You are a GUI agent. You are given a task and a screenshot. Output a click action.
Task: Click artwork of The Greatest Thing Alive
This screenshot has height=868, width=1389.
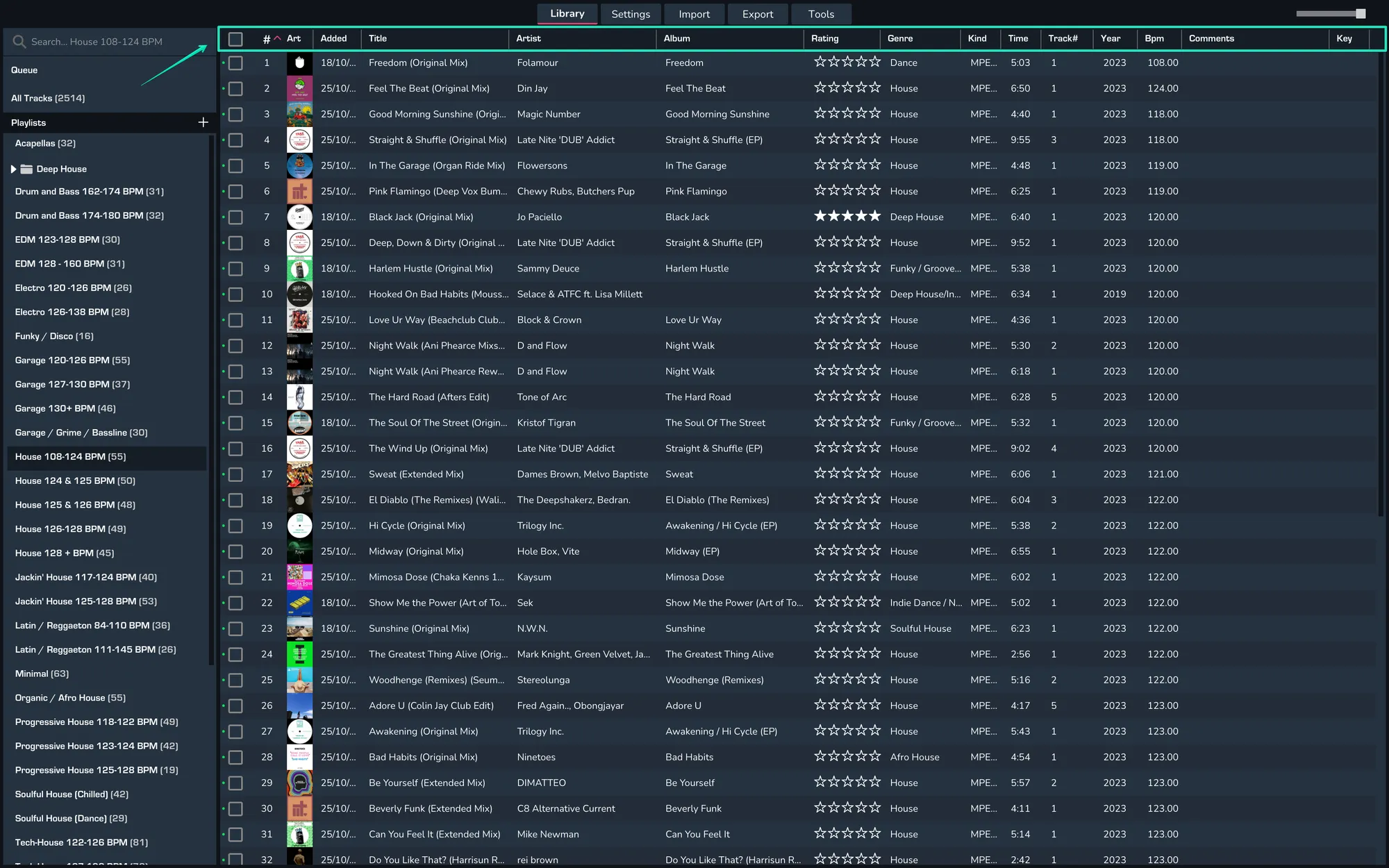(x=299, y=654)
